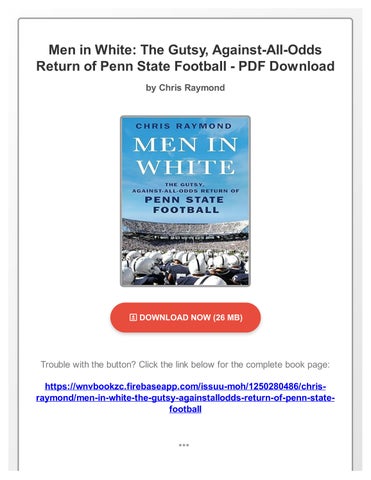Viewport: 371px width, 480px height.
Task: Click 'CHRIS RAYMOND' name on the cover
Action: (x=184, y=126)
